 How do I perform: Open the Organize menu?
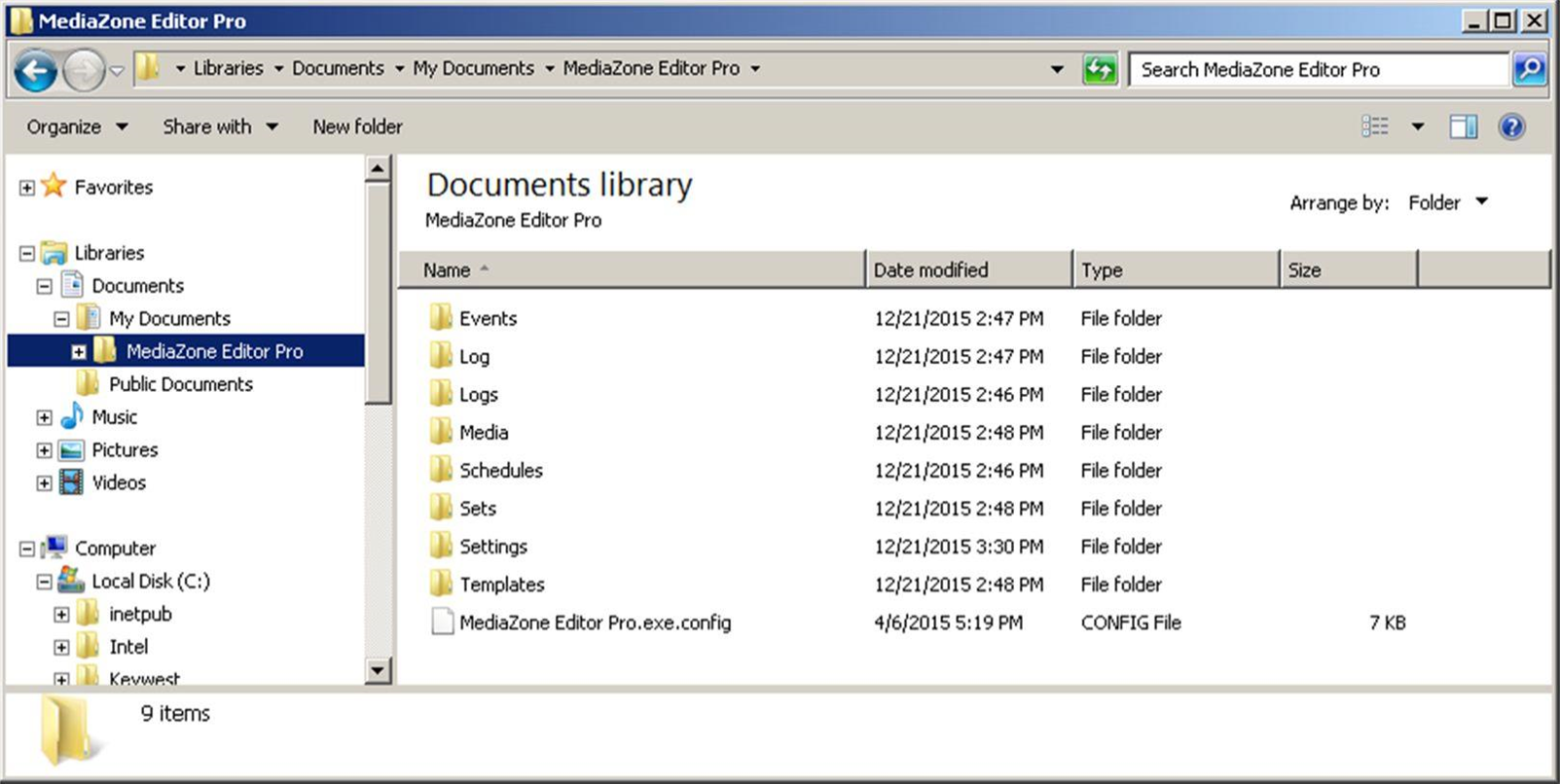tap(77, 126)
